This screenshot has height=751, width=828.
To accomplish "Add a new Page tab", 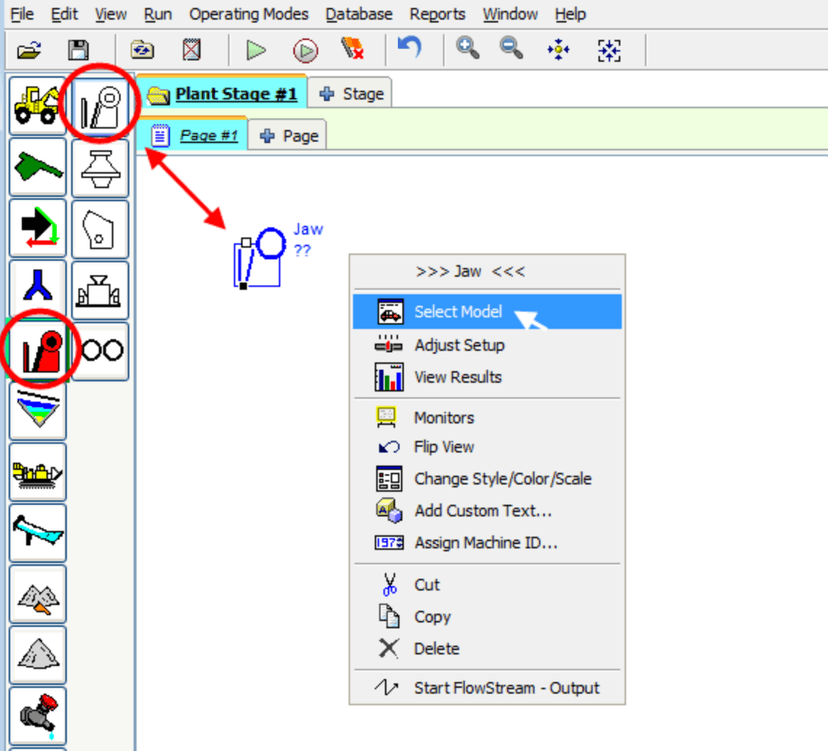I will coord(289,136).
